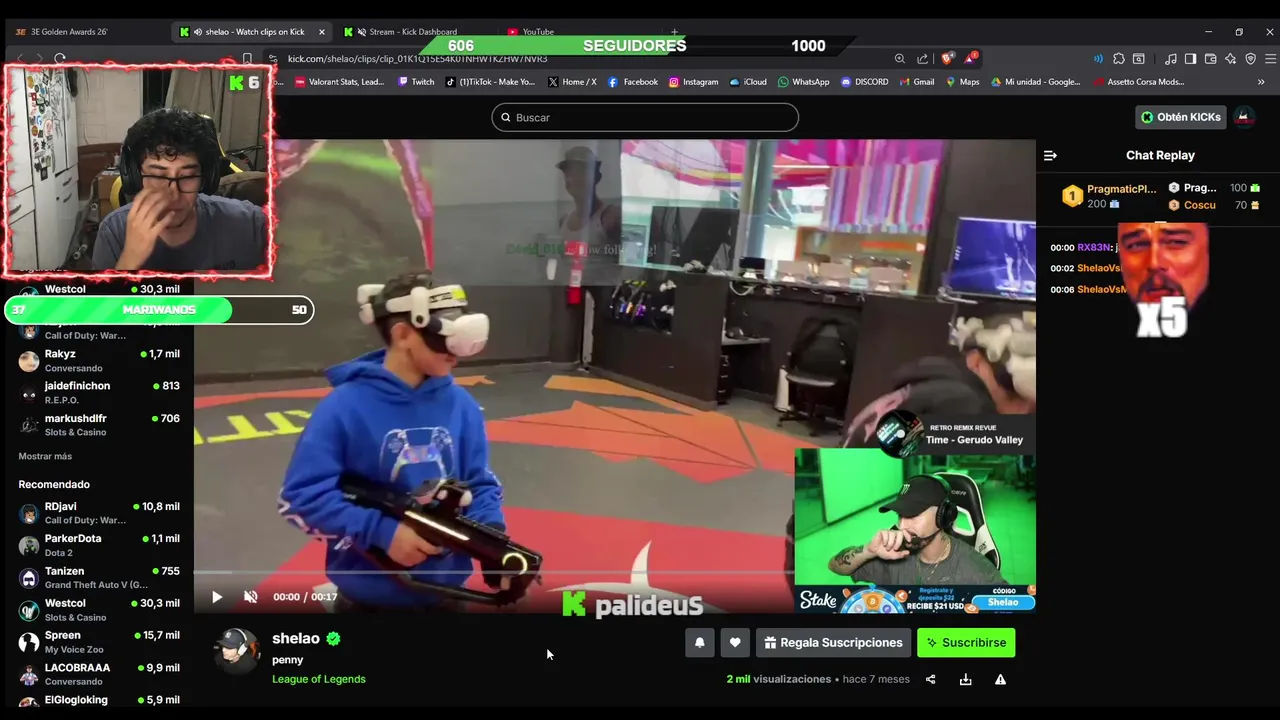1280x720 pixels.
Task: Close the shelao Watch clips tab
Action: click(x=321, y=32)
